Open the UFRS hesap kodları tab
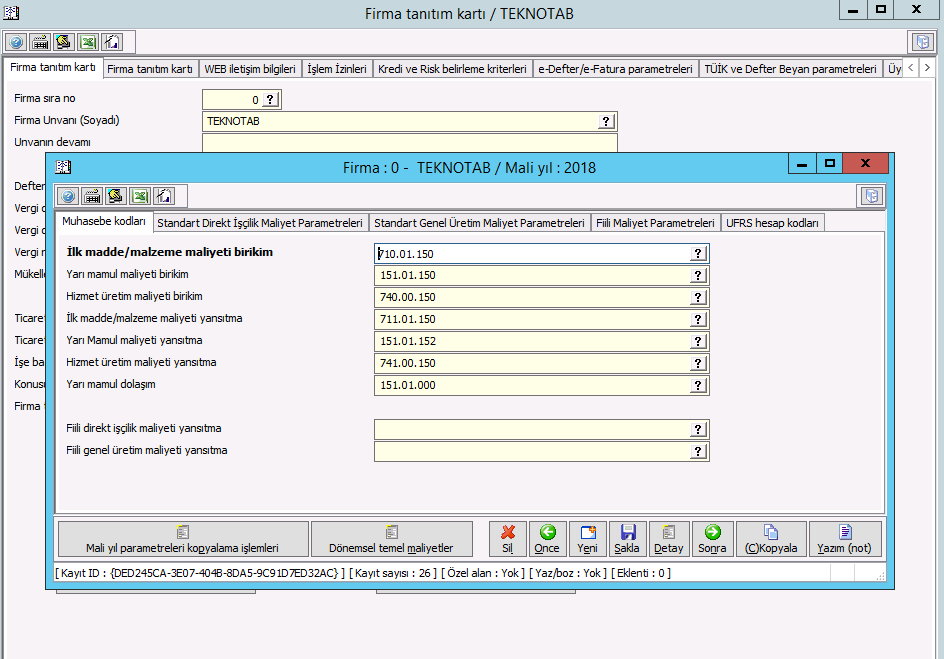This screenshot has height=659, width=944. (x=773, y=223)
